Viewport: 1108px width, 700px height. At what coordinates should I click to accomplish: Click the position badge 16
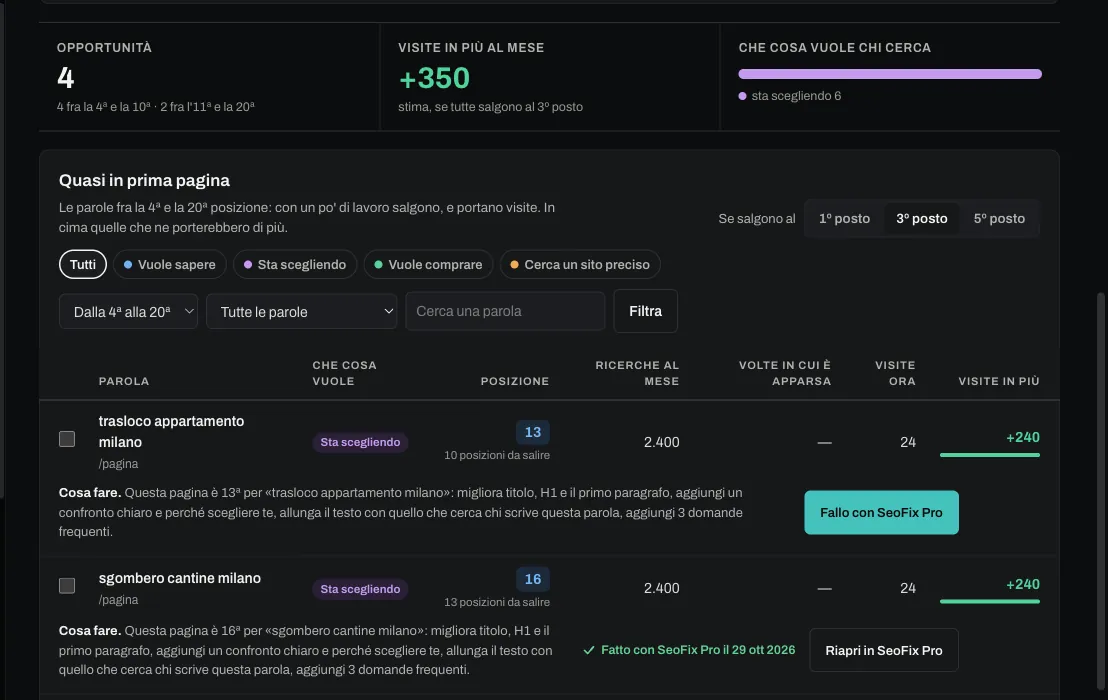coord(533,579)
